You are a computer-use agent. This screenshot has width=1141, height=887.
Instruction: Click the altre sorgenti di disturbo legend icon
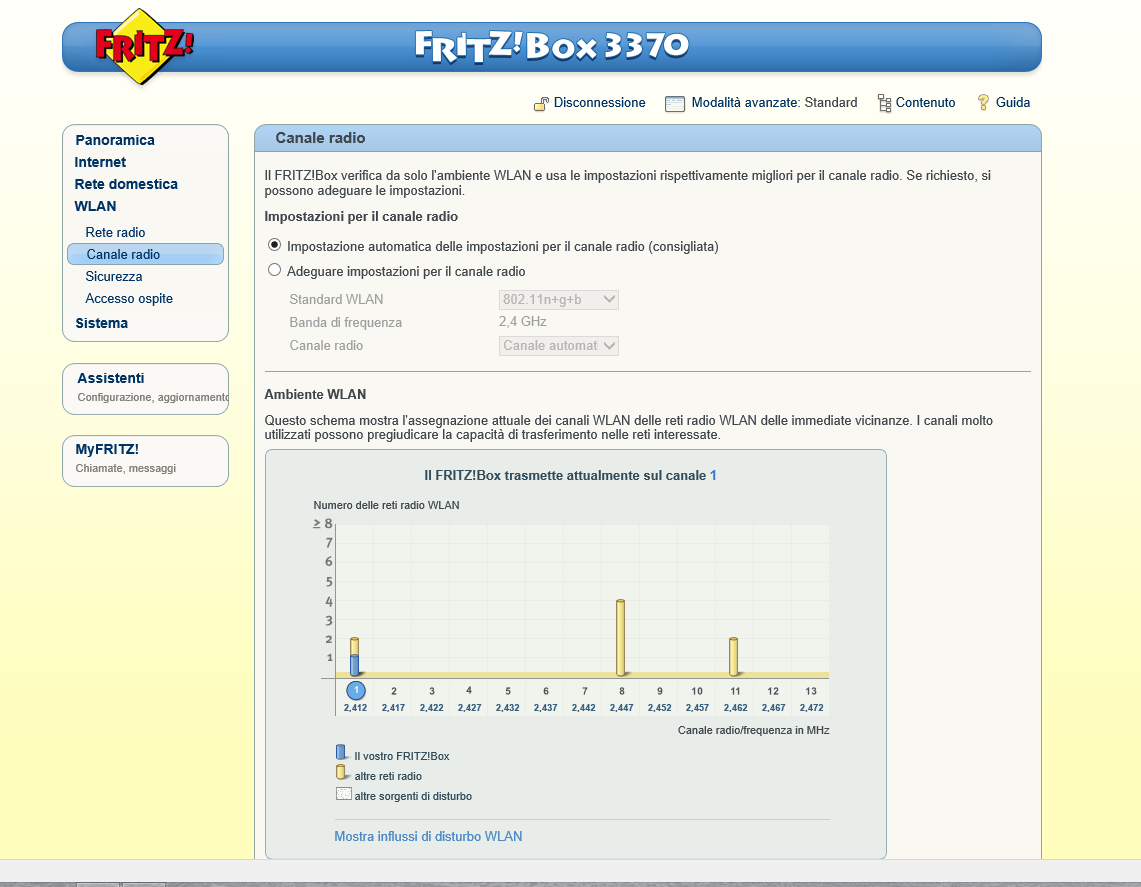point(343,794)
